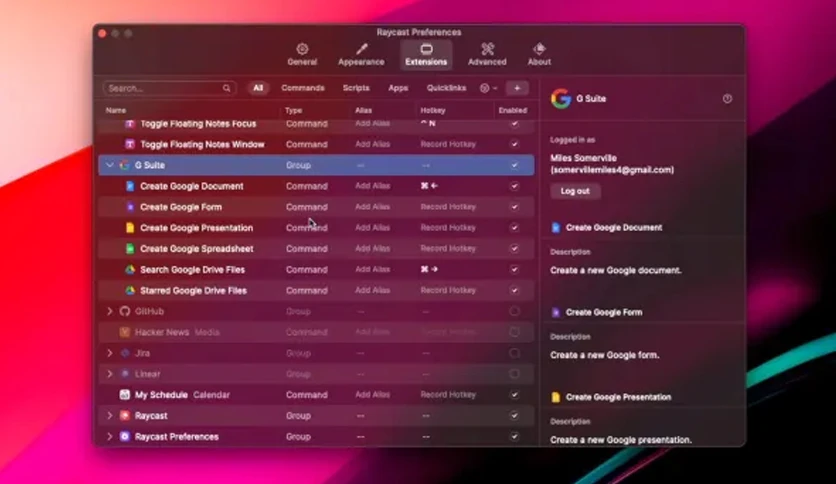Open help icon in G Suite panel
Screen dimensions: 836x484
pos(727,99)
